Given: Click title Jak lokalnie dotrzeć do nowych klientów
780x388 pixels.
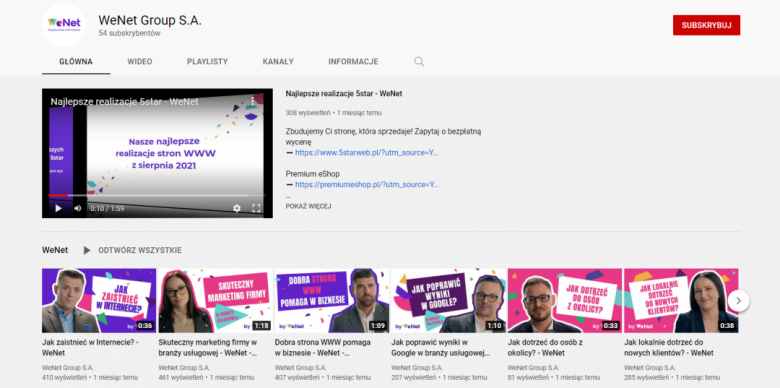Looking at the screenshot, I should tap(669, 348).
